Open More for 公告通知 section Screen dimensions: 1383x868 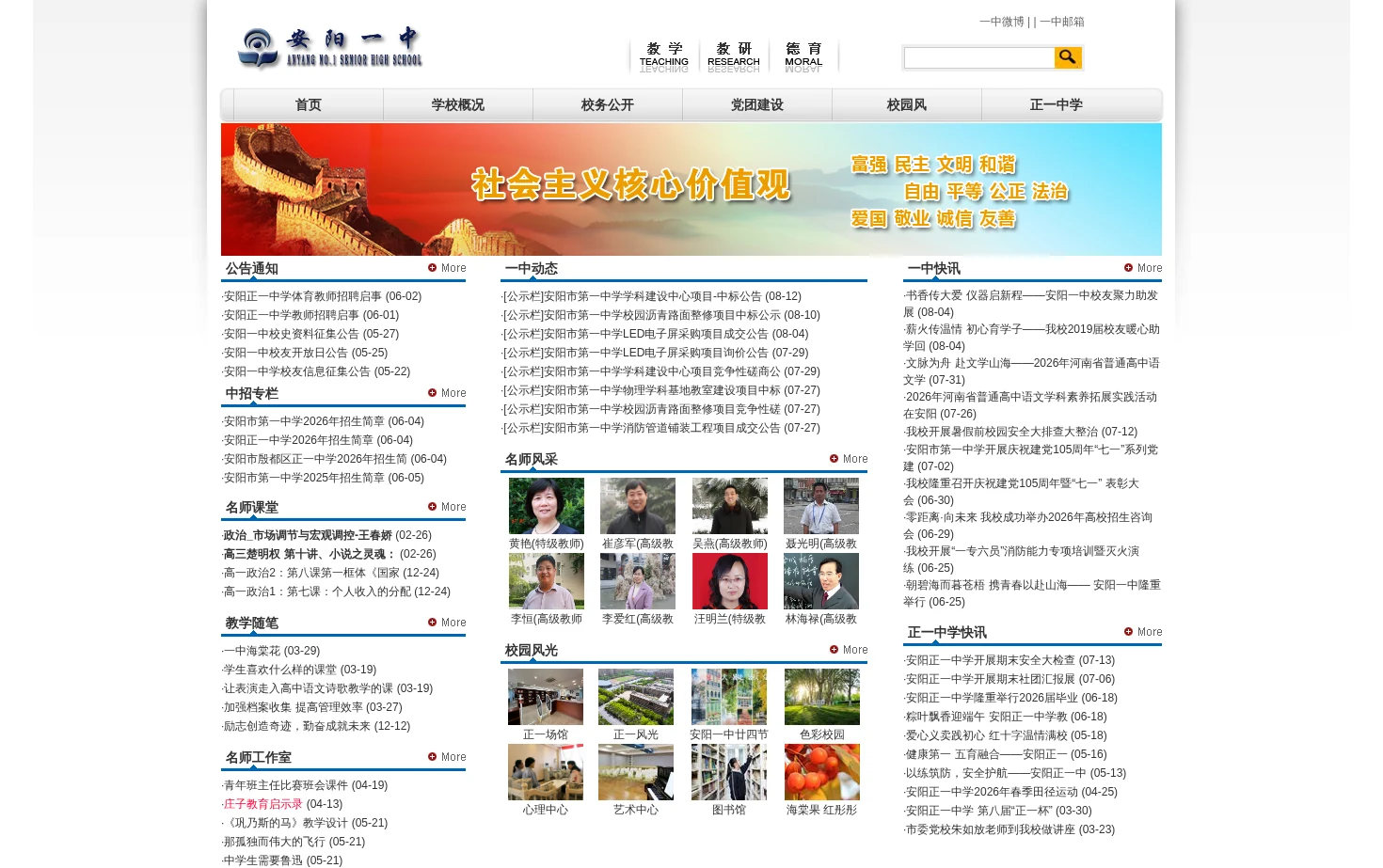[x=447, y=268]
